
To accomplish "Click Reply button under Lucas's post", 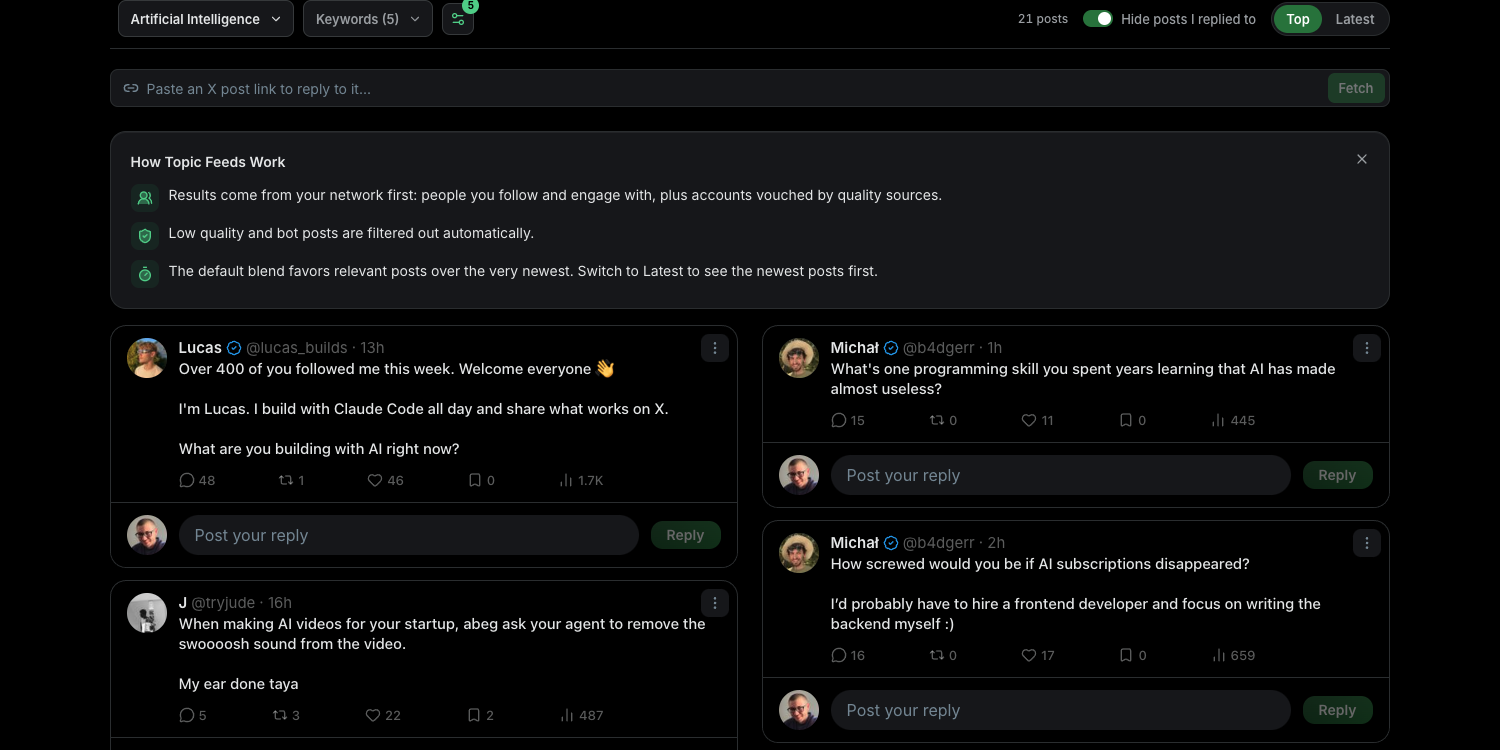I will (x=685, y=535).
